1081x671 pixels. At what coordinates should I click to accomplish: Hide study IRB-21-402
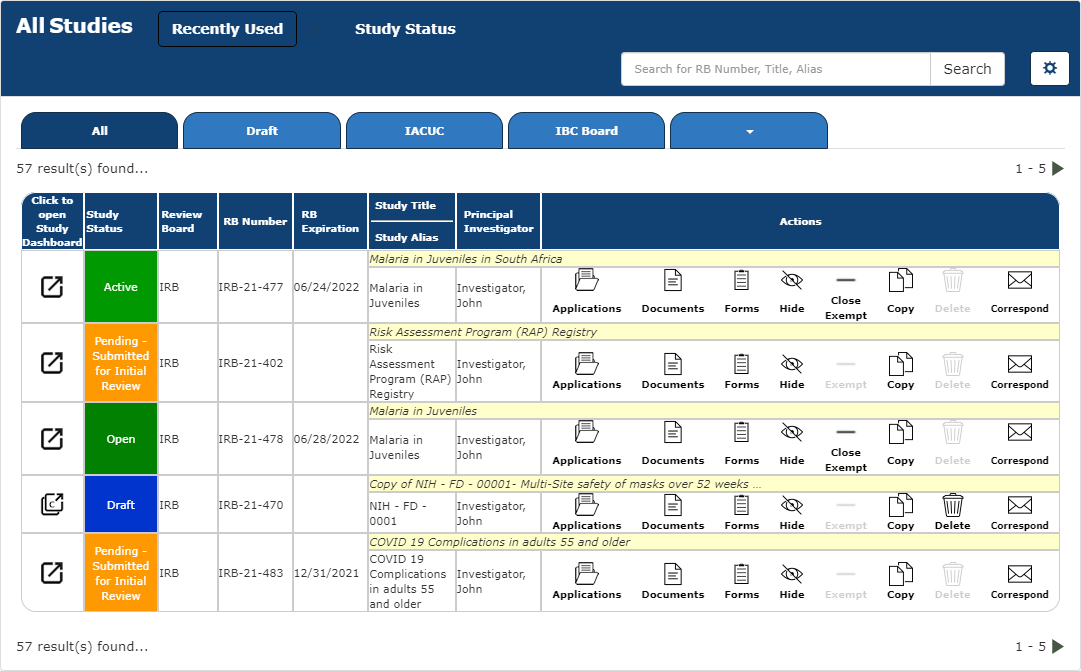click(x=791, y=370)
